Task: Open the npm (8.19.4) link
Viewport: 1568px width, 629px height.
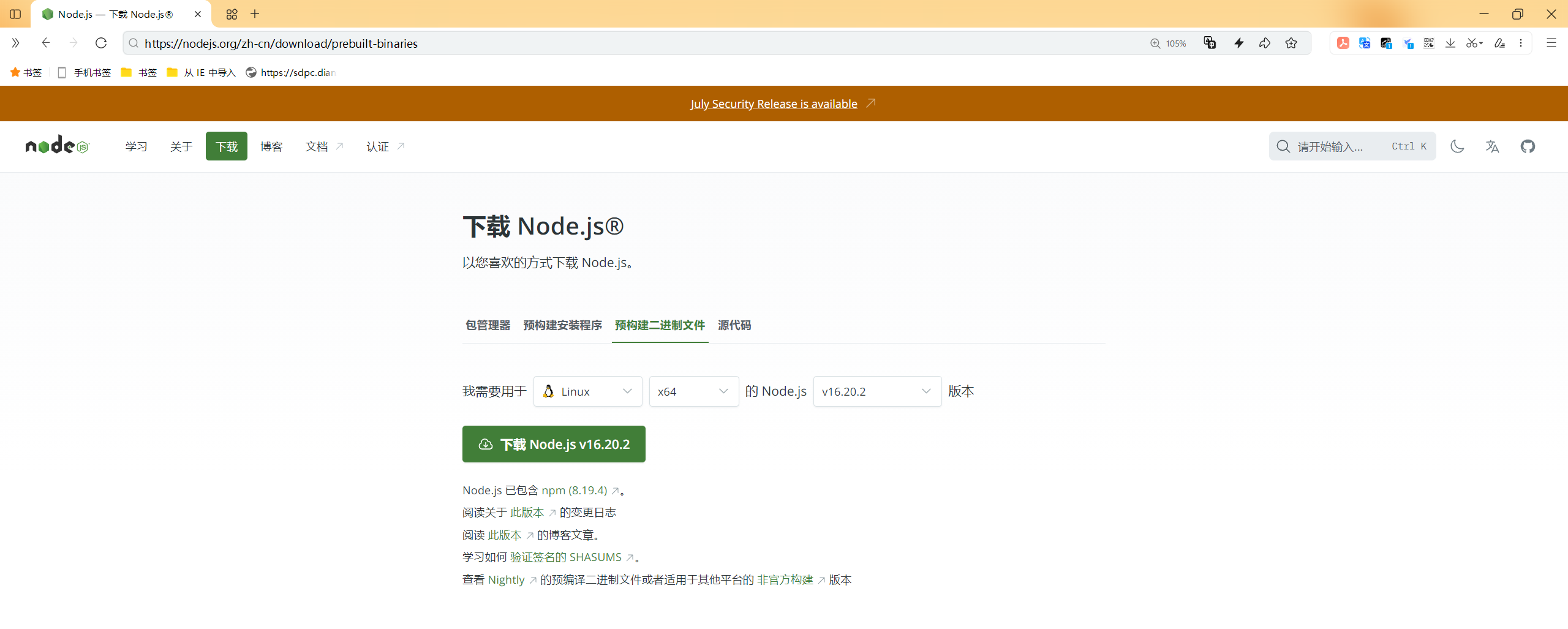Action: [x=580, y=490]
